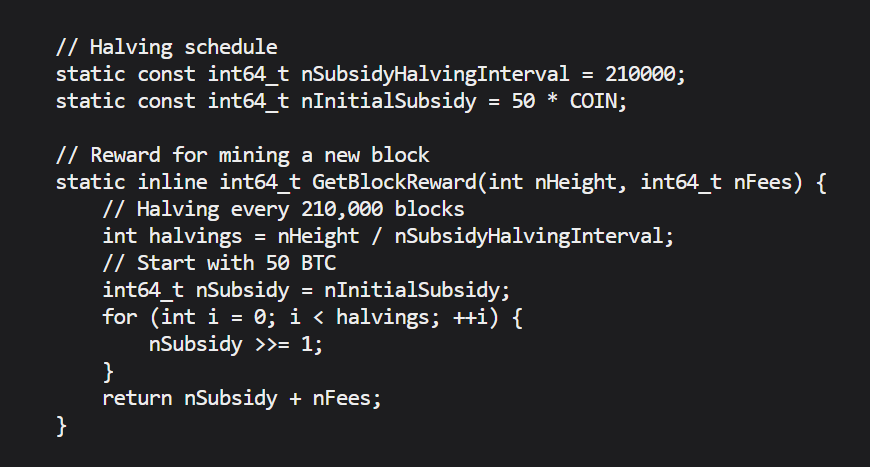Click the nHeight parameter in function signature
The width and height of the screenshot is (870, 467).
pos(575,182)
